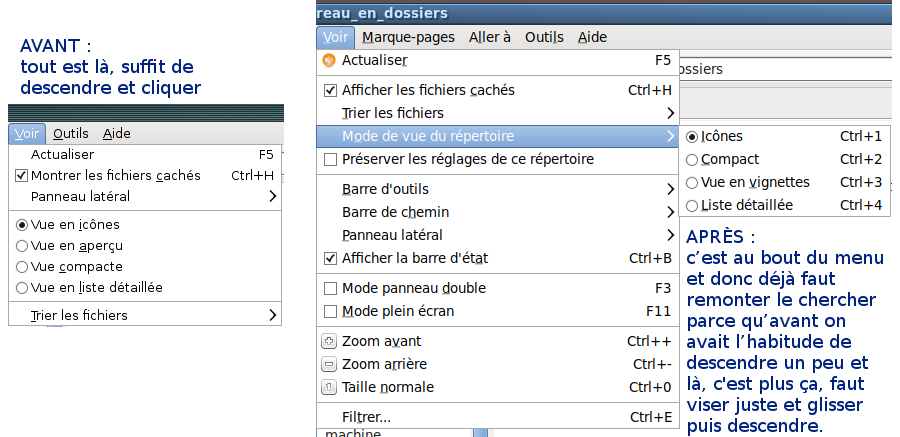Click the Zoom avant plus icon

[329, 342]
